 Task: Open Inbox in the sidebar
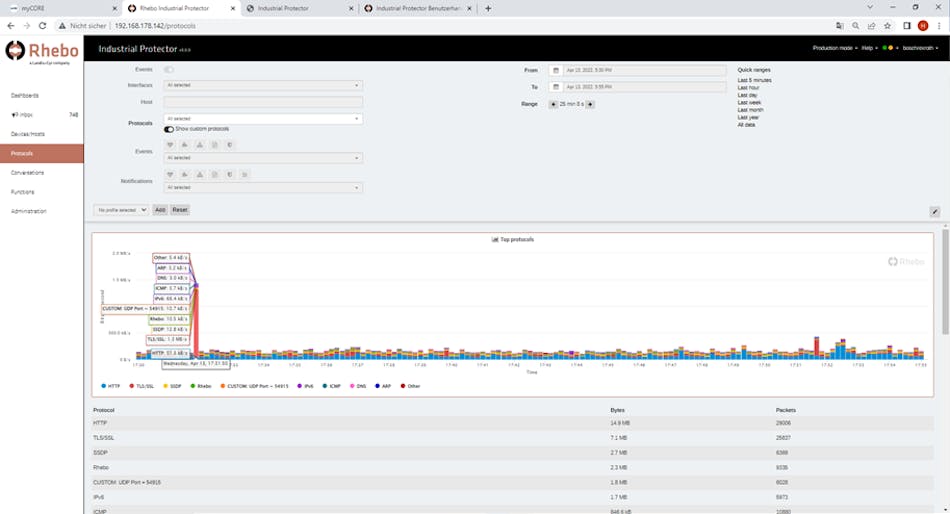coord(42,115)
